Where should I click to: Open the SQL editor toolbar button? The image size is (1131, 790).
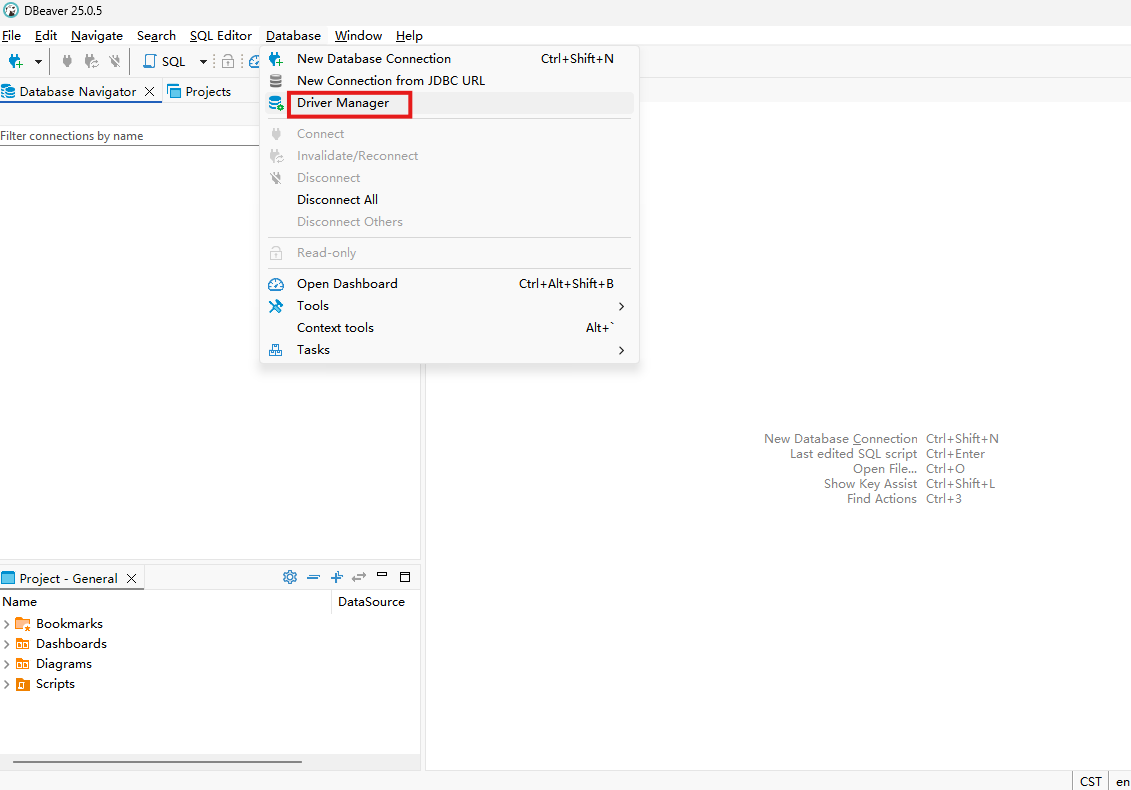pos(165,61)
